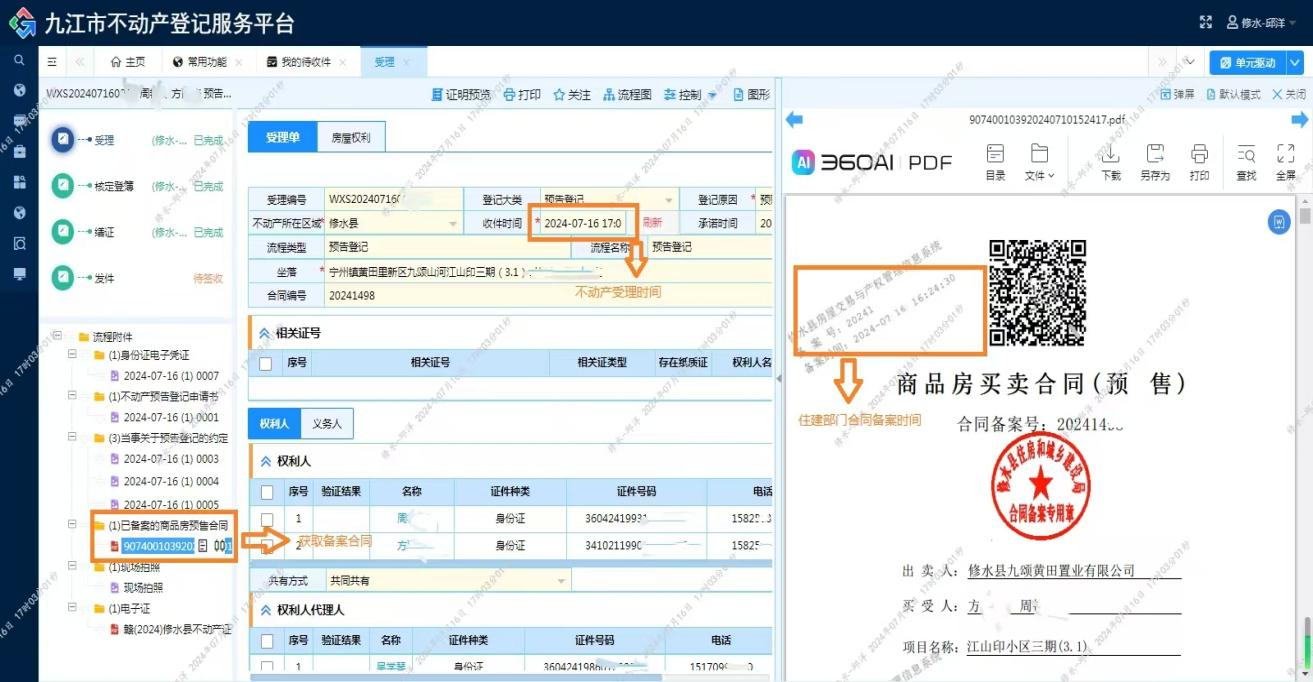Open attachment 2024-07-16 (1) 0003
The image size is (1313, 682).
tap(170, 459)
